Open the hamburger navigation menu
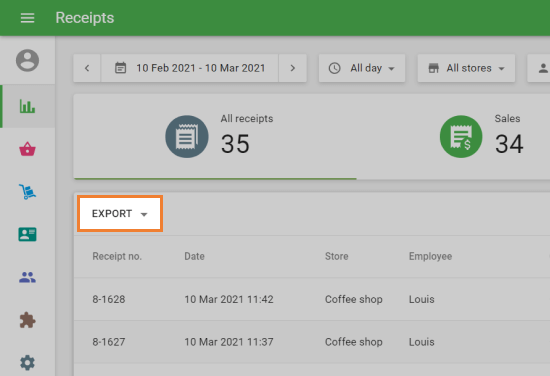550x376 pixels. pyautogui.click(x=27, y=18)
